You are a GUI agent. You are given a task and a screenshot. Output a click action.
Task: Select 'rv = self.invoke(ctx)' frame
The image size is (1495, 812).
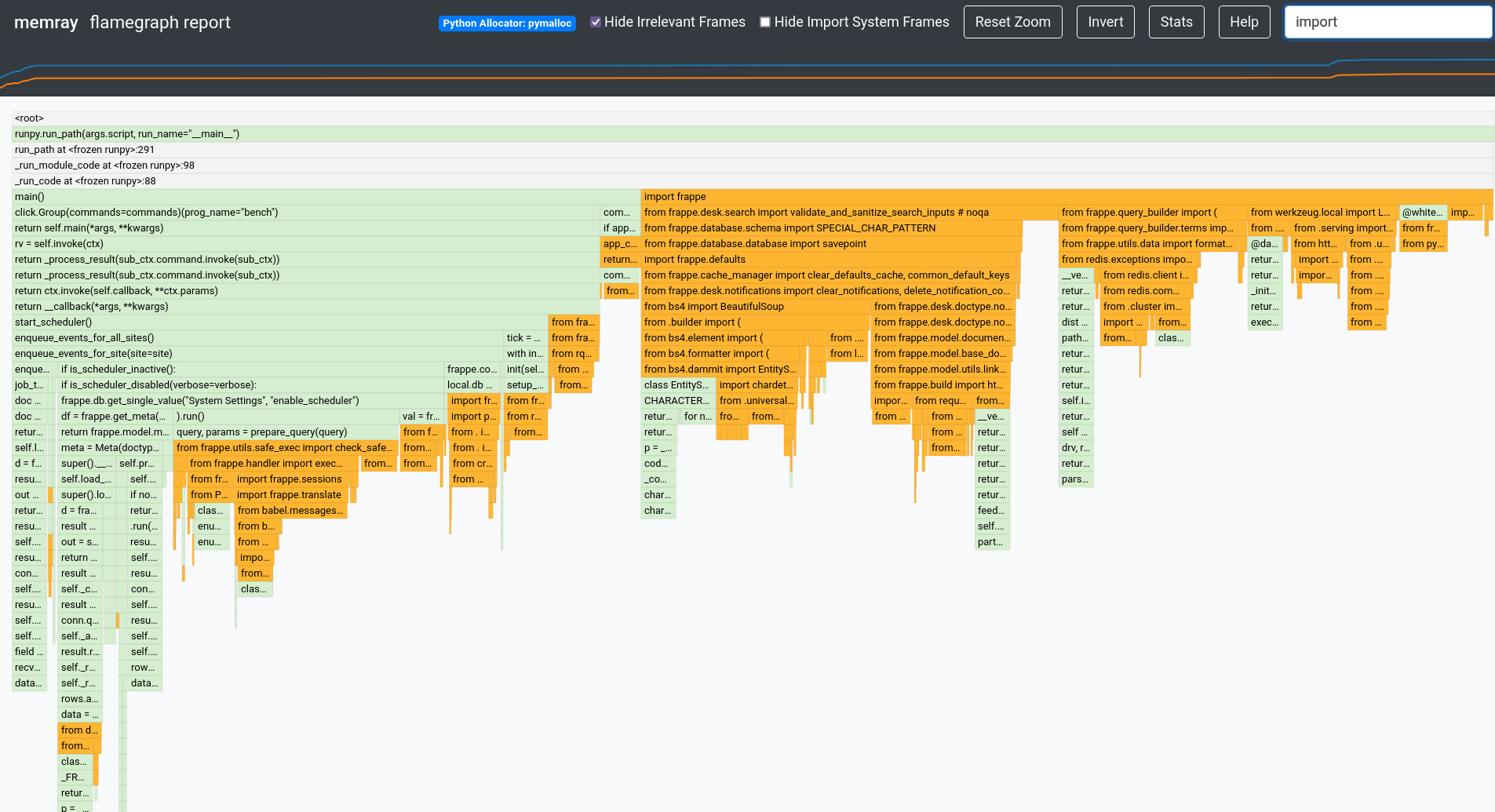click(x=306, y=244)
